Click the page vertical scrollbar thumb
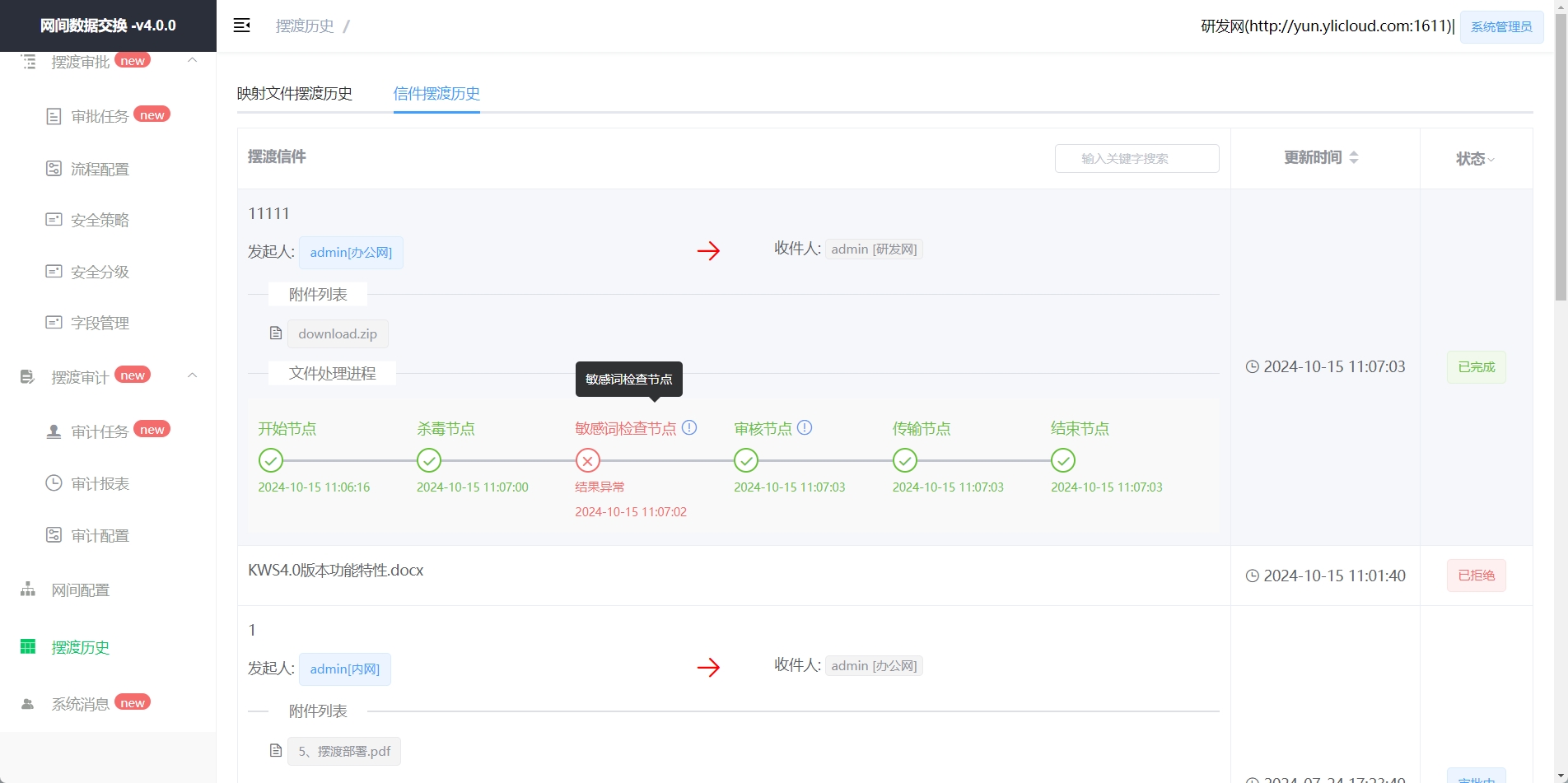Screen dimensions: 1568x783 [x=1560, y=156]
